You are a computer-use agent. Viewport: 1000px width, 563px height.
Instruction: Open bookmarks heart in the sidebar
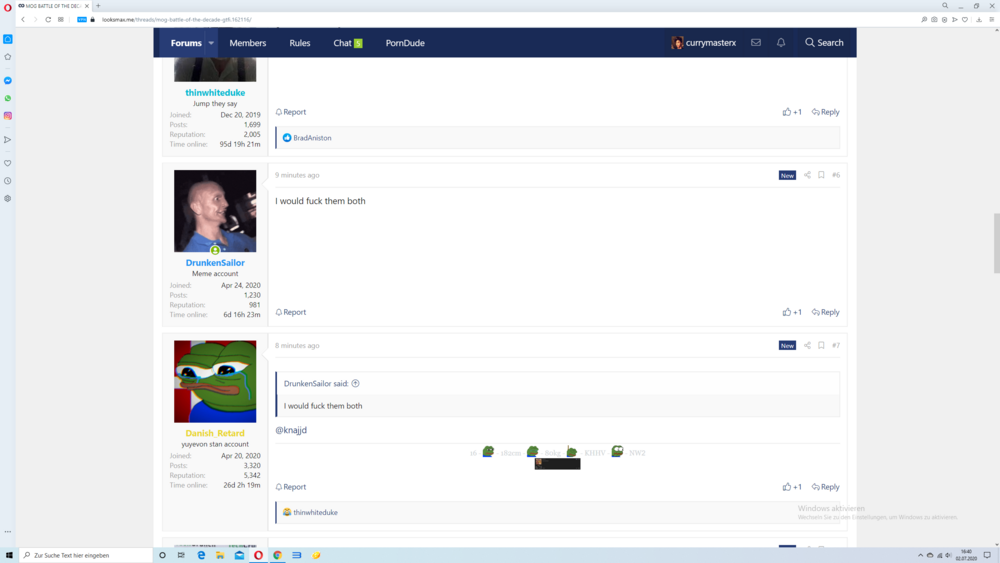(8, 163)
